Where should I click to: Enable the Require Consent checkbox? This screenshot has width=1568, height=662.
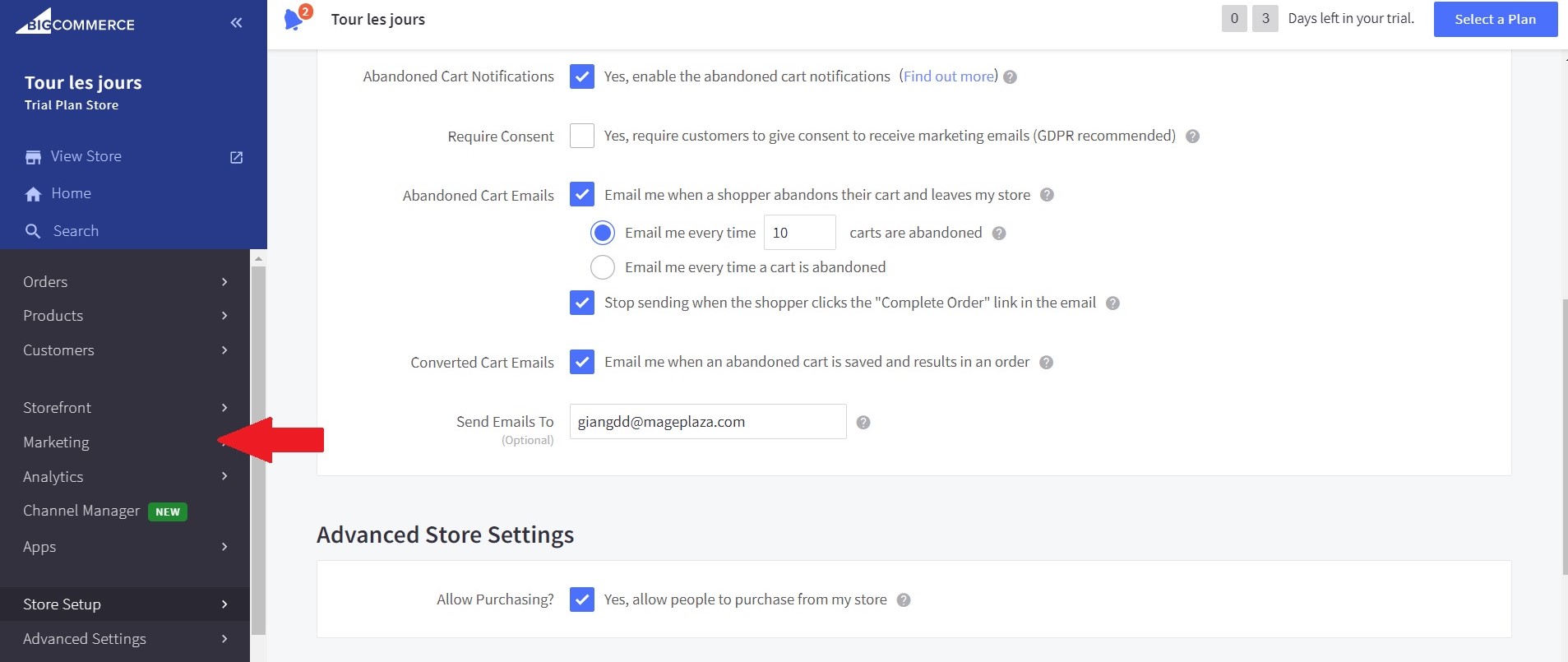tap(582, 136)
